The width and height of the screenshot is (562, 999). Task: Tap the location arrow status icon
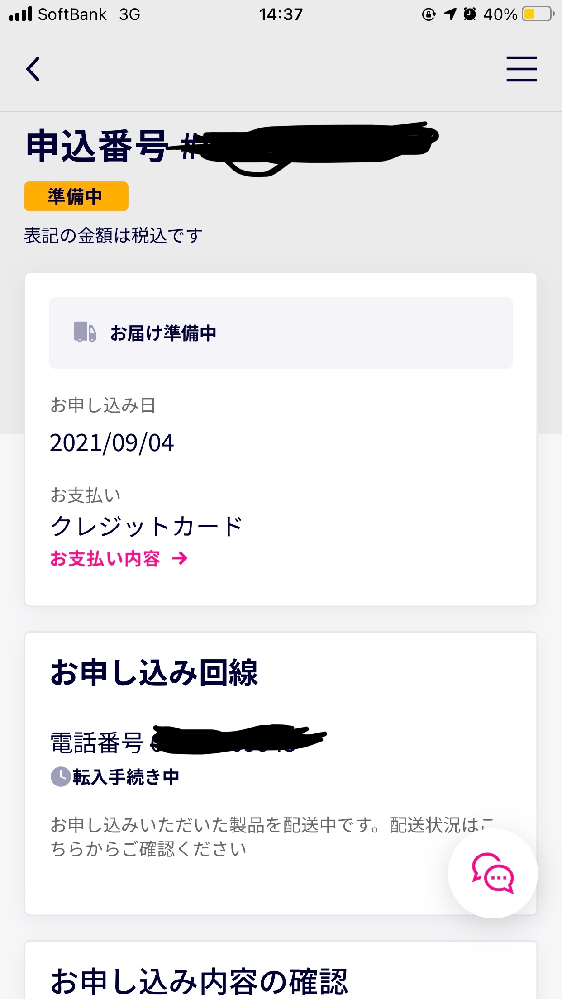[x=450, y=14]
